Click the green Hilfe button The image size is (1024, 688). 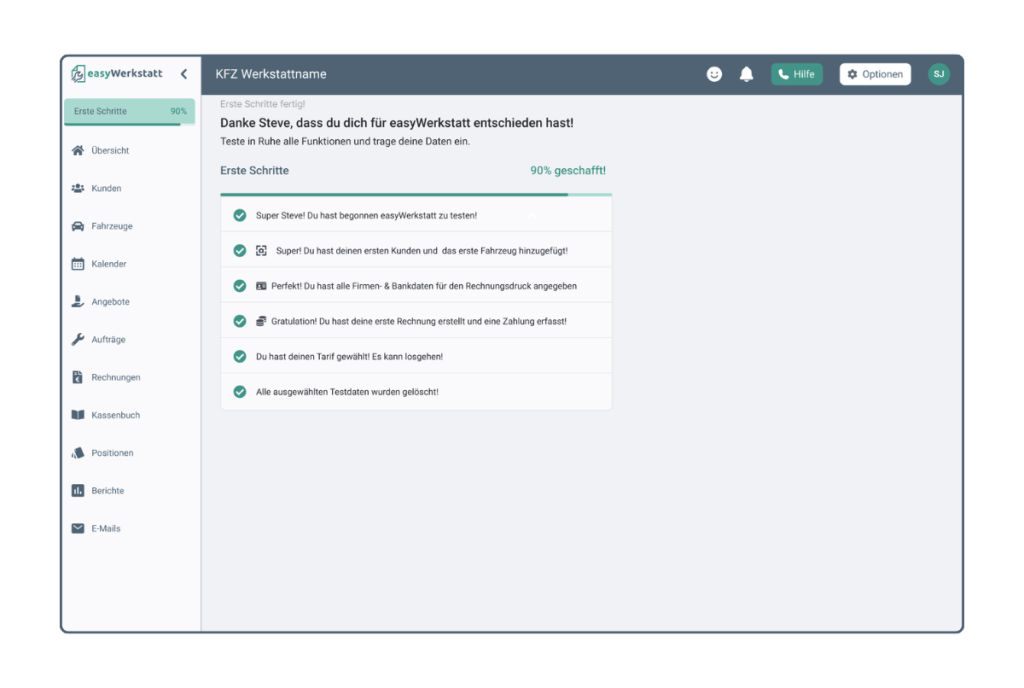[x=796, y=74]
